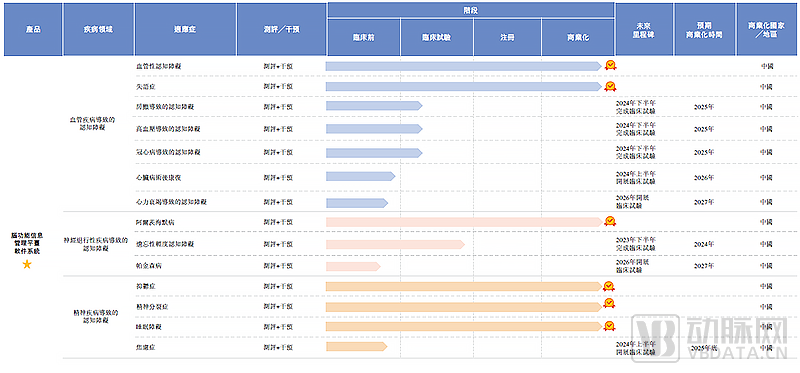Click the approval badge on 阿爾茨海默病 row
This screenshot has height=373, width=800.
(x=610, y=221)
